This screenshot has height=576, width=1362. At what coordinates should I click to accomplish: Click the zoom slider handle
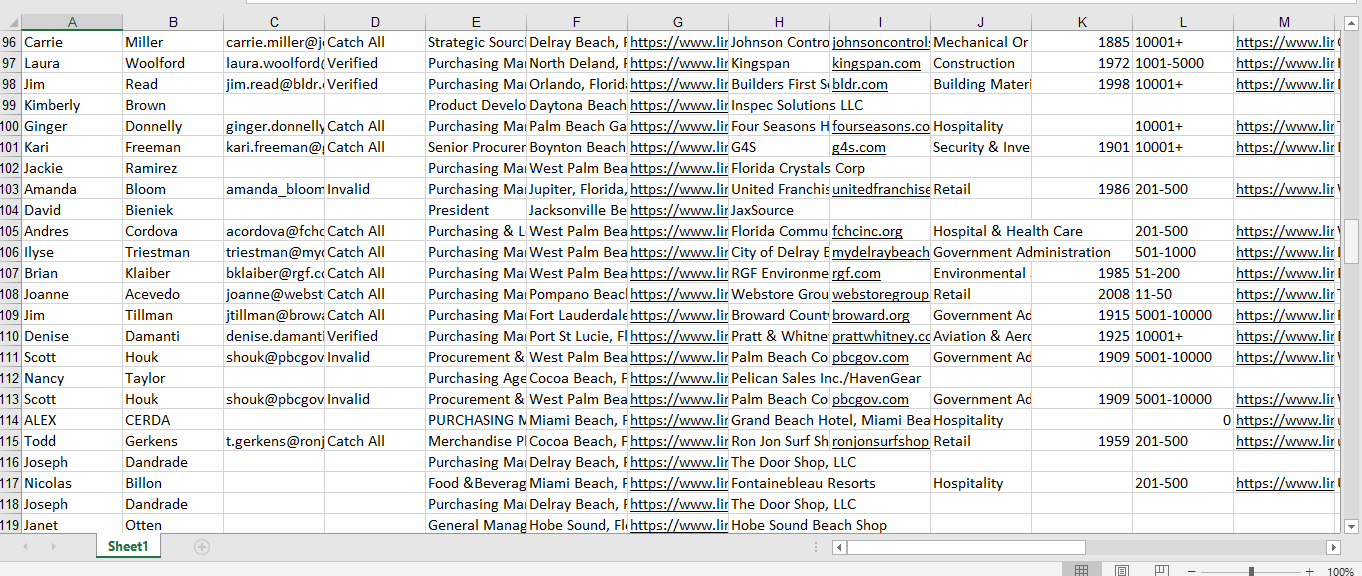1251,569
